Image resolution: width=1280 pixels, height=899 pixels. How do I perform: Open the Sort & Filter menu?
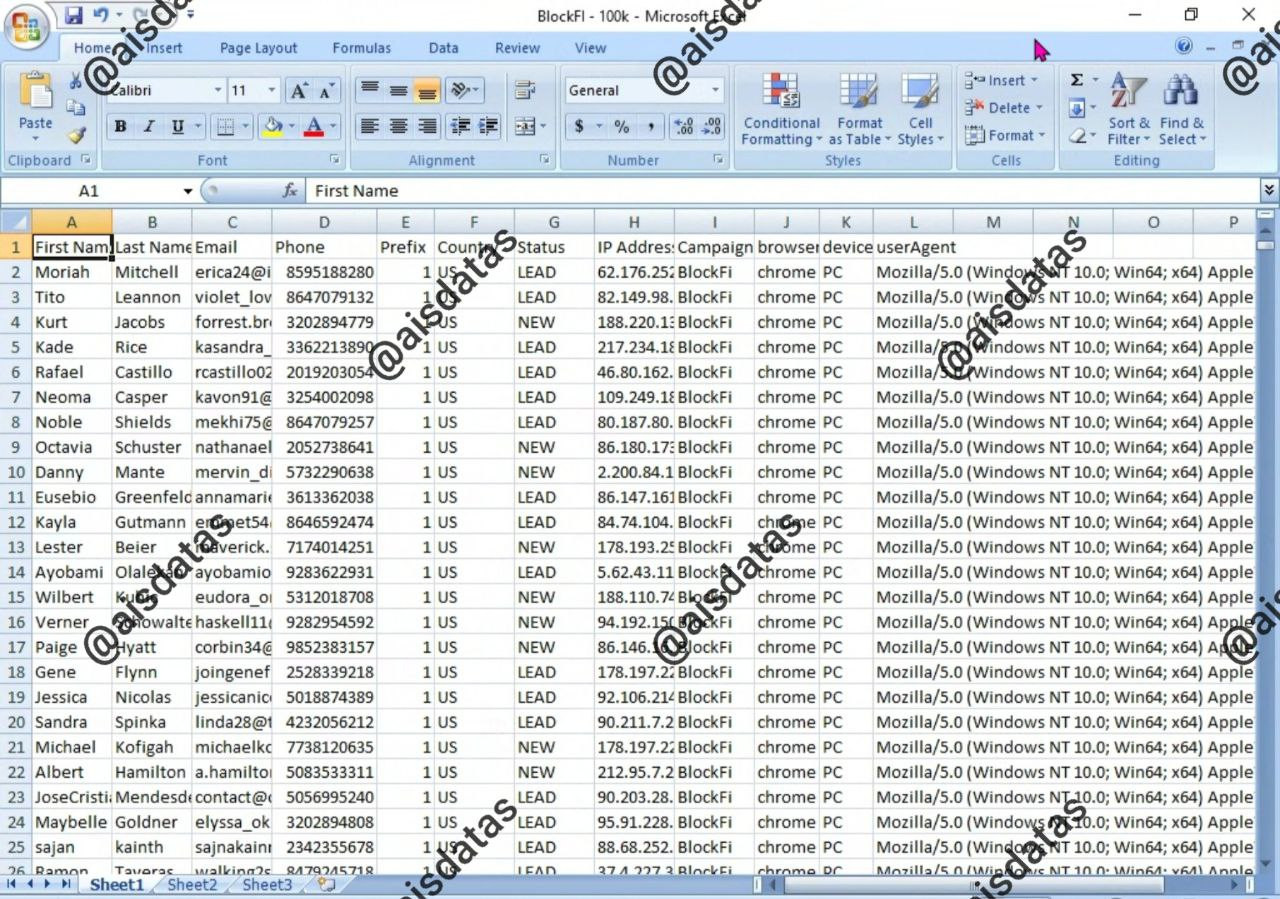click(x=1129, y=109)
